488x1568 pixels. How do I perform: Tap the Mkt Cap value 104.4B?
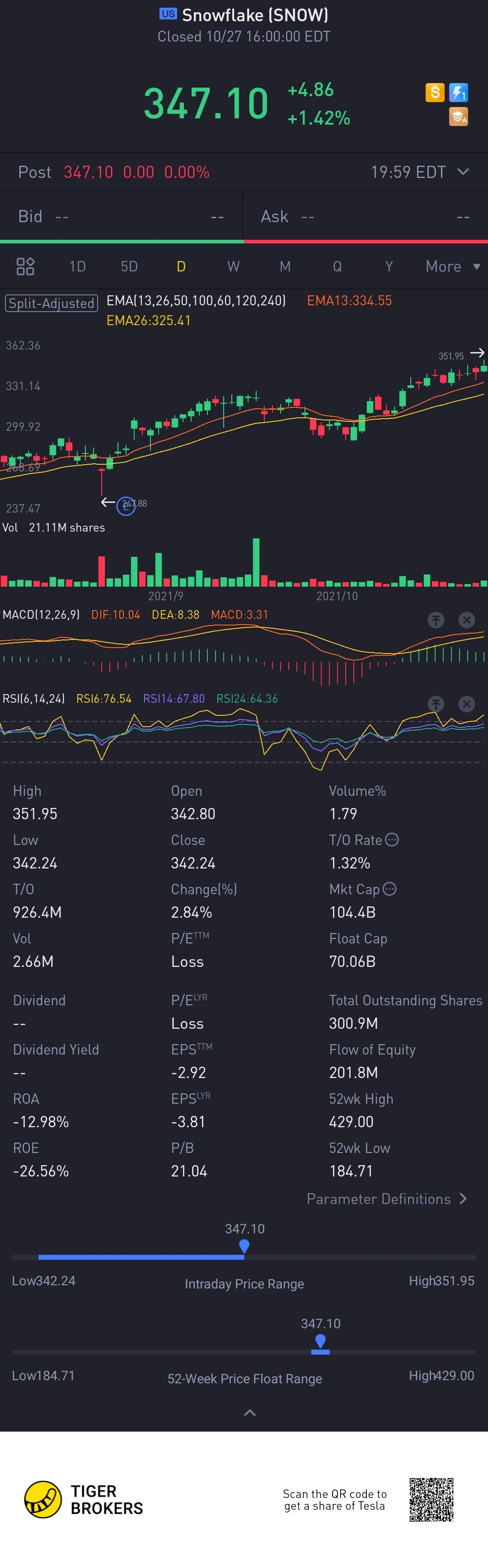tap(352, 912)
